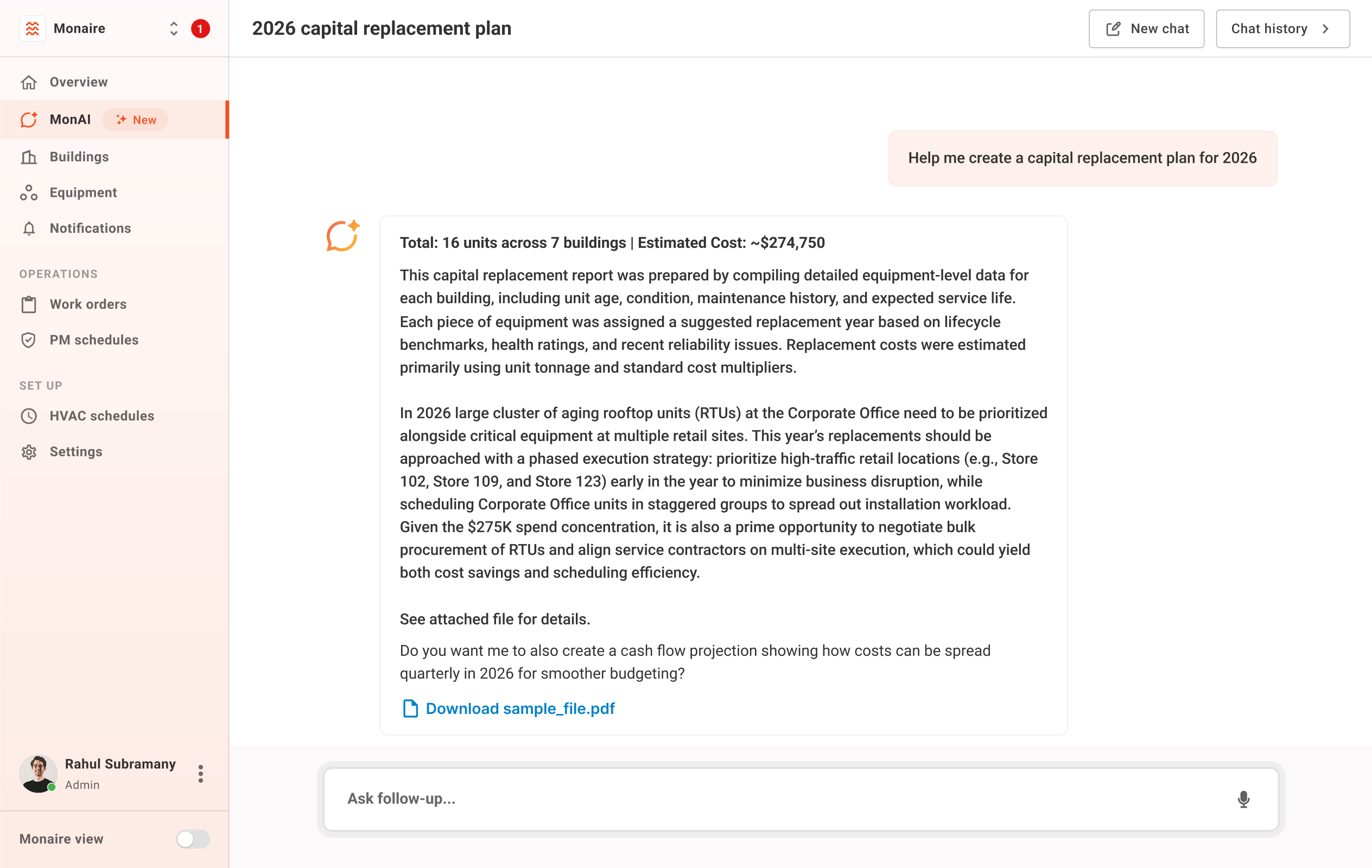Click the Notifications bell icon
This screenshot has height=868, width=1372.
(29, 228)
